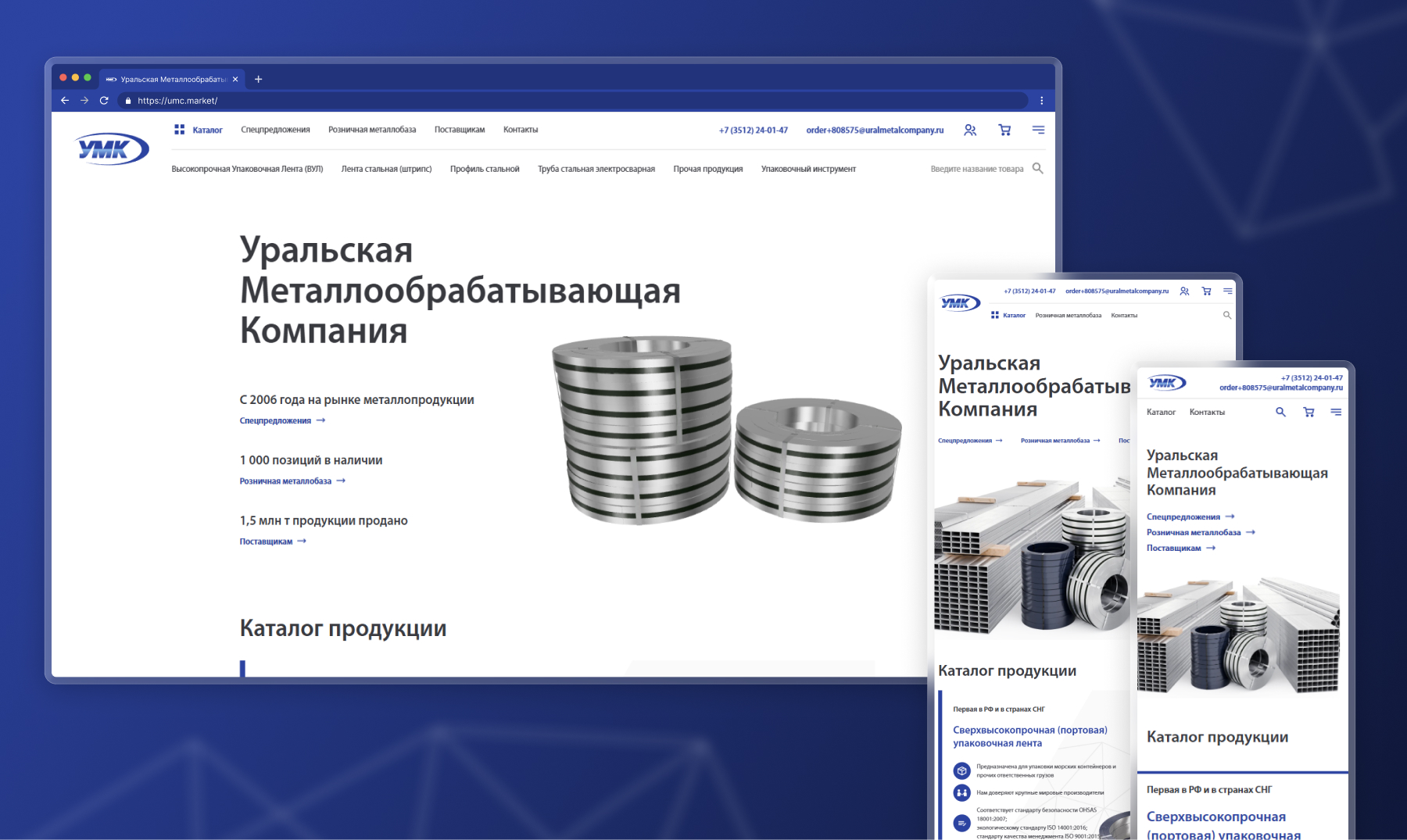Select Профиль стальной category
Image resolution: width=1407 pixels, height=840 pixels.
coord(485,169)
